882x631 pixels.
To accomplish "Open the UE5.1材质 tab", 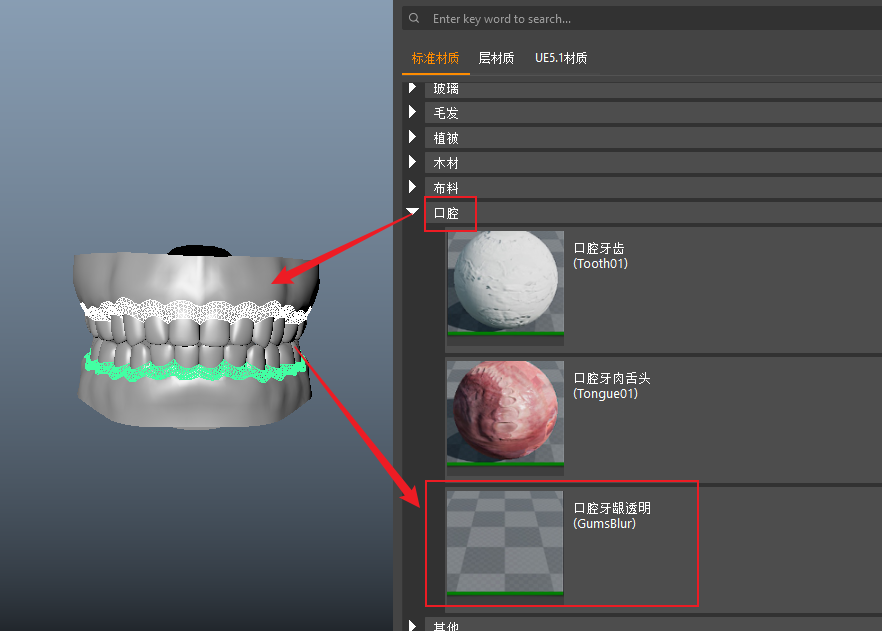I will click(561, 58).
